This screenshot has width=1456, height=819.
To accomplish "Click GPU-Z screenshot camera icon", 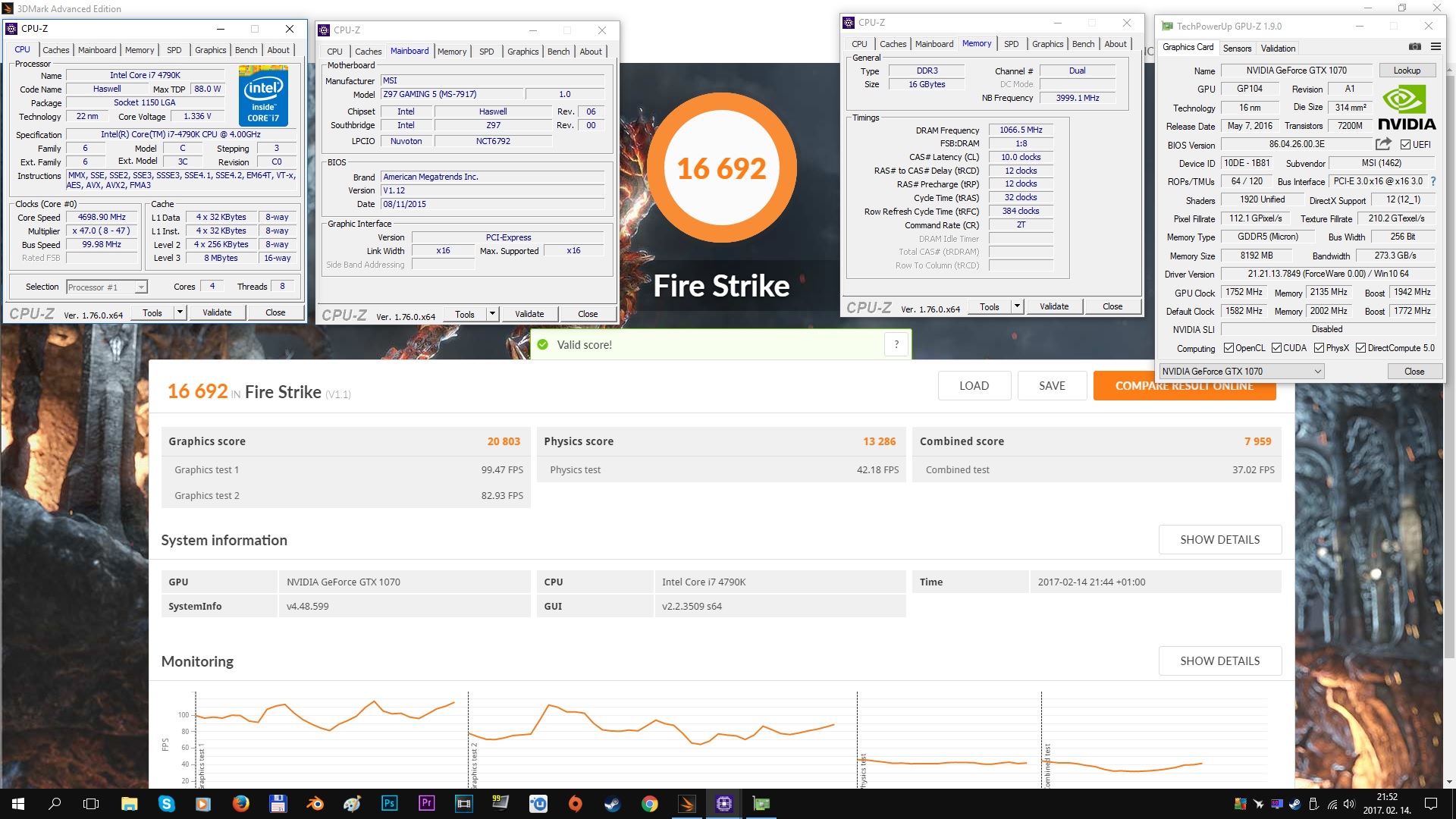I will pyautogui.click(x=1415, y=47).
